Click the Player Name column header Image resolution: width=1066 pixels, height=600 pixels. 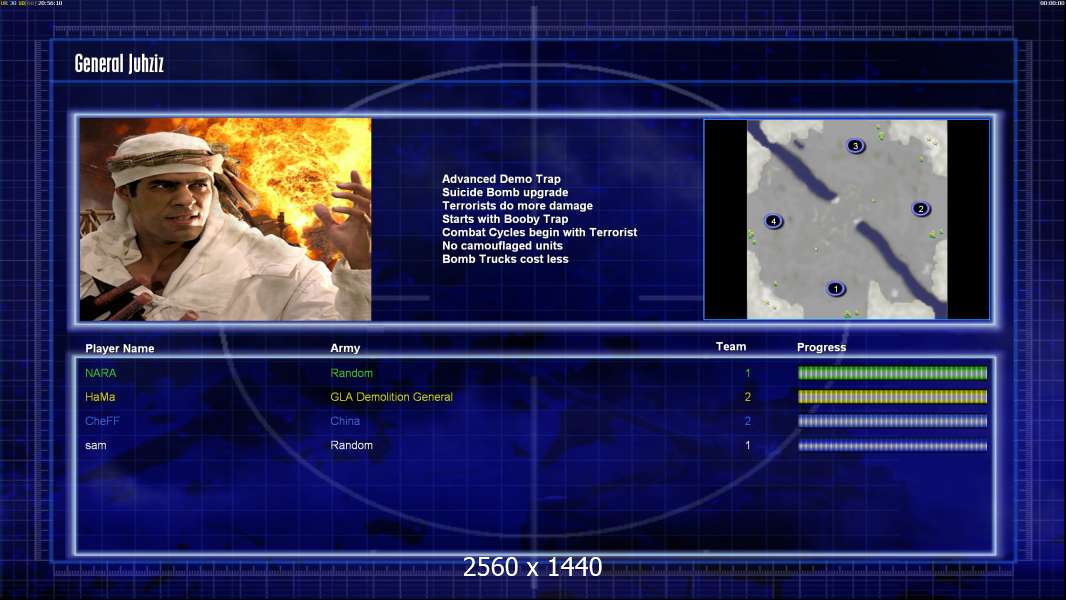[120, 349]
